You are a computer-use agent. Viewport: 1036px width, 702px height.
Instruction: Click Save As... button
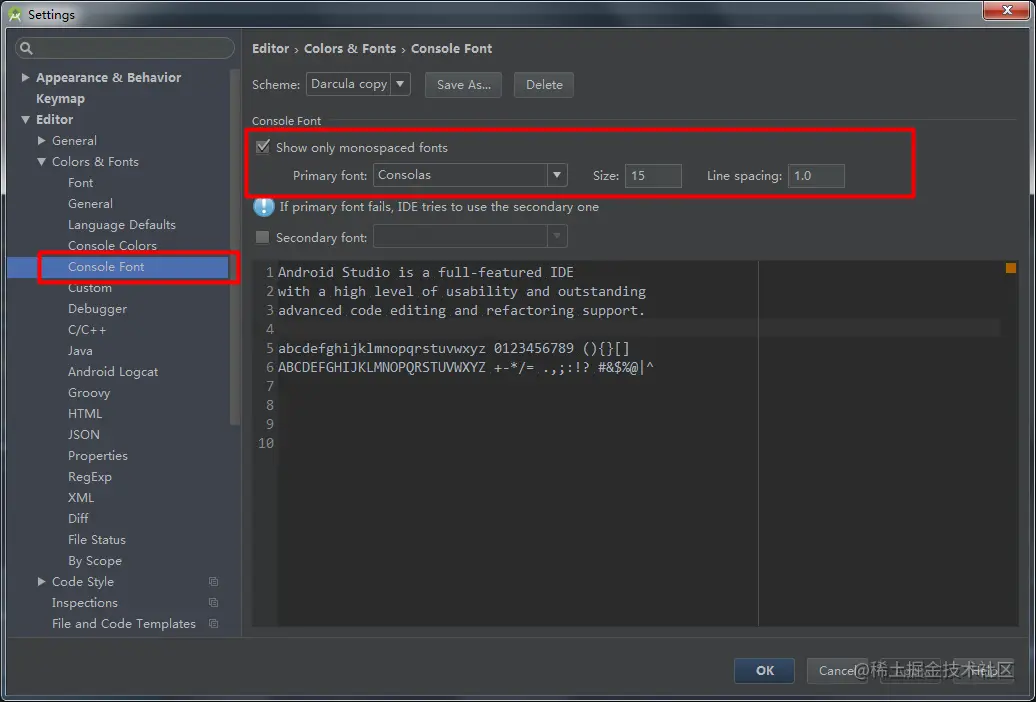point(463,85)
